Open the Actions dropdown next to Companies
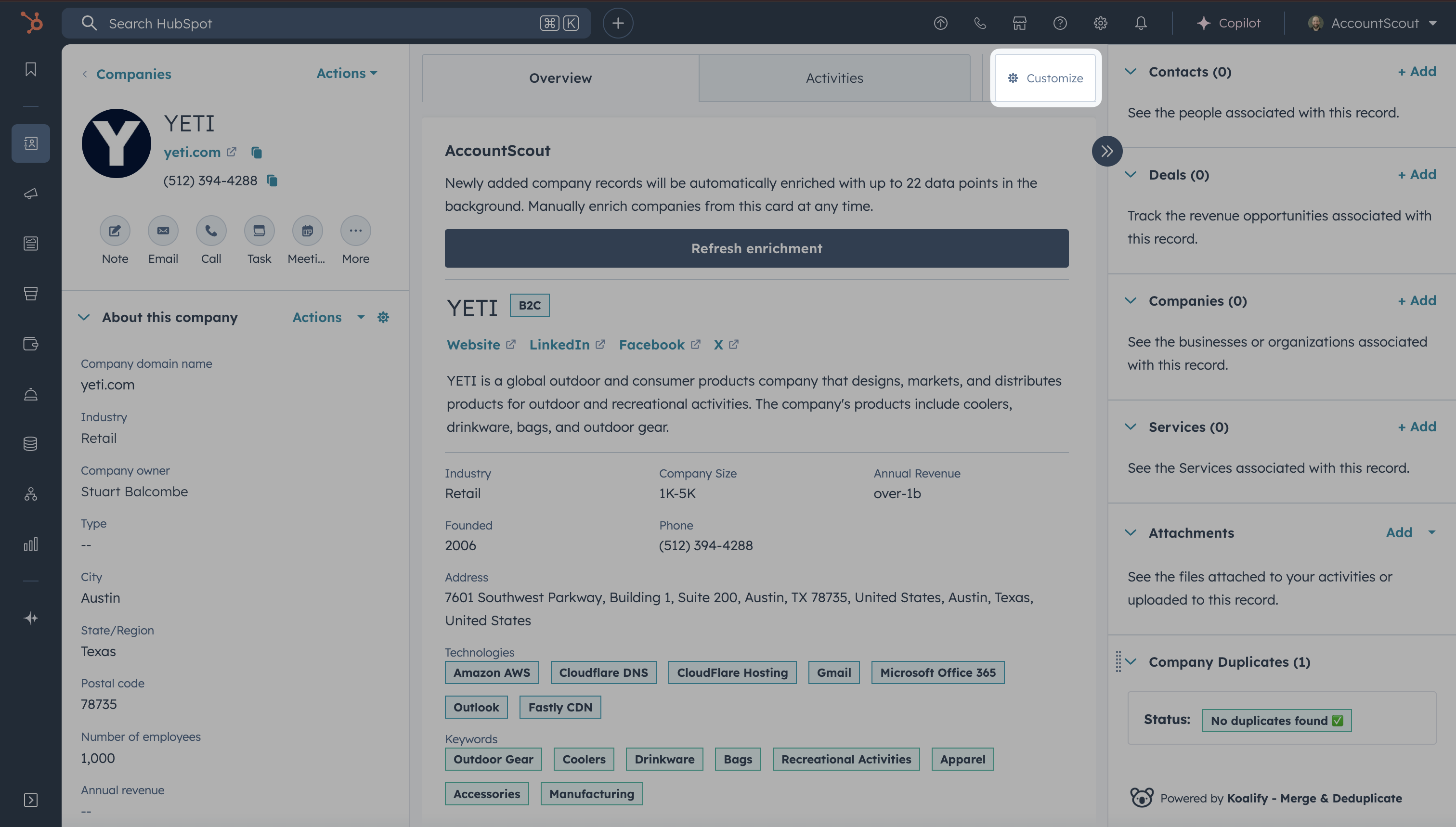The image size is (1456, 827). [347, 73]
